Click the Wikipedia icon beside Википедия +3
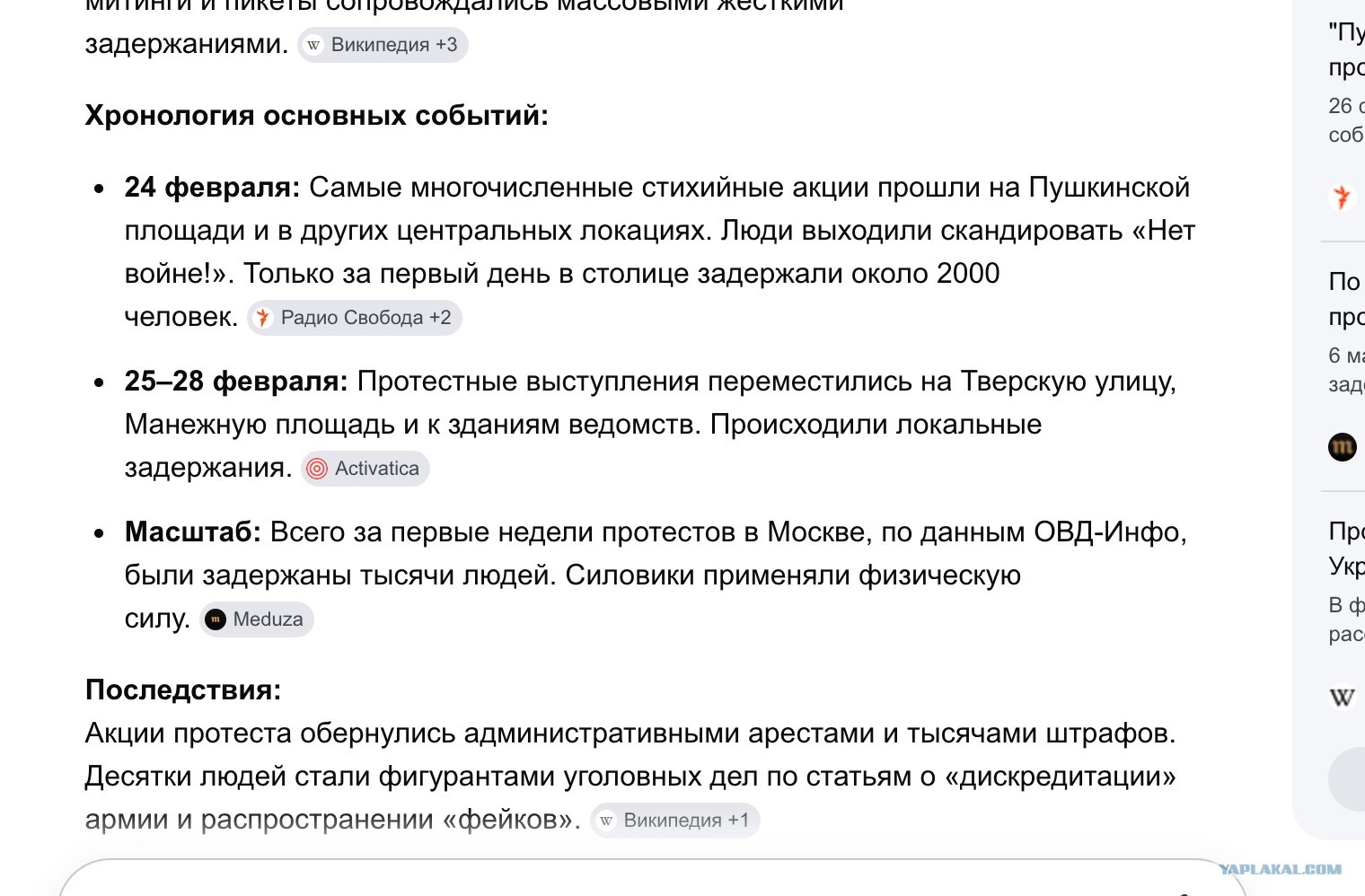Screen dimensions: 1365x896 tap(313, 45)
